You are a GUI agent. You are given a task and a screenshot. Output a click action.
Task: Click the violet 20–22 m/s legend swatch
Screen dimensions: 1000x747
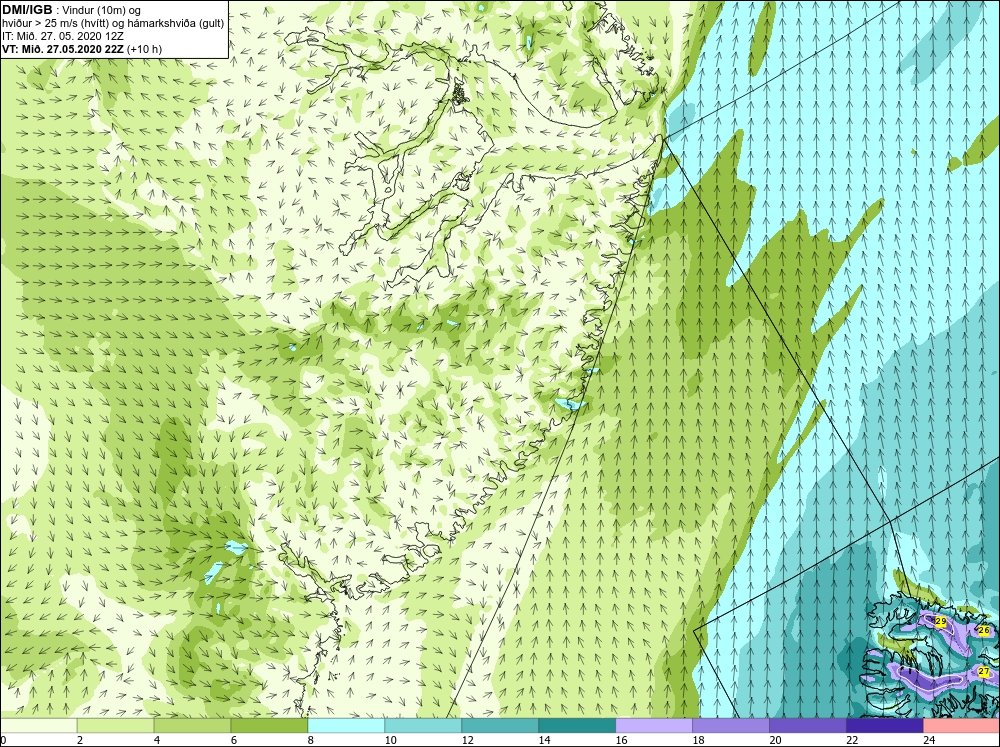pos(807,726)
